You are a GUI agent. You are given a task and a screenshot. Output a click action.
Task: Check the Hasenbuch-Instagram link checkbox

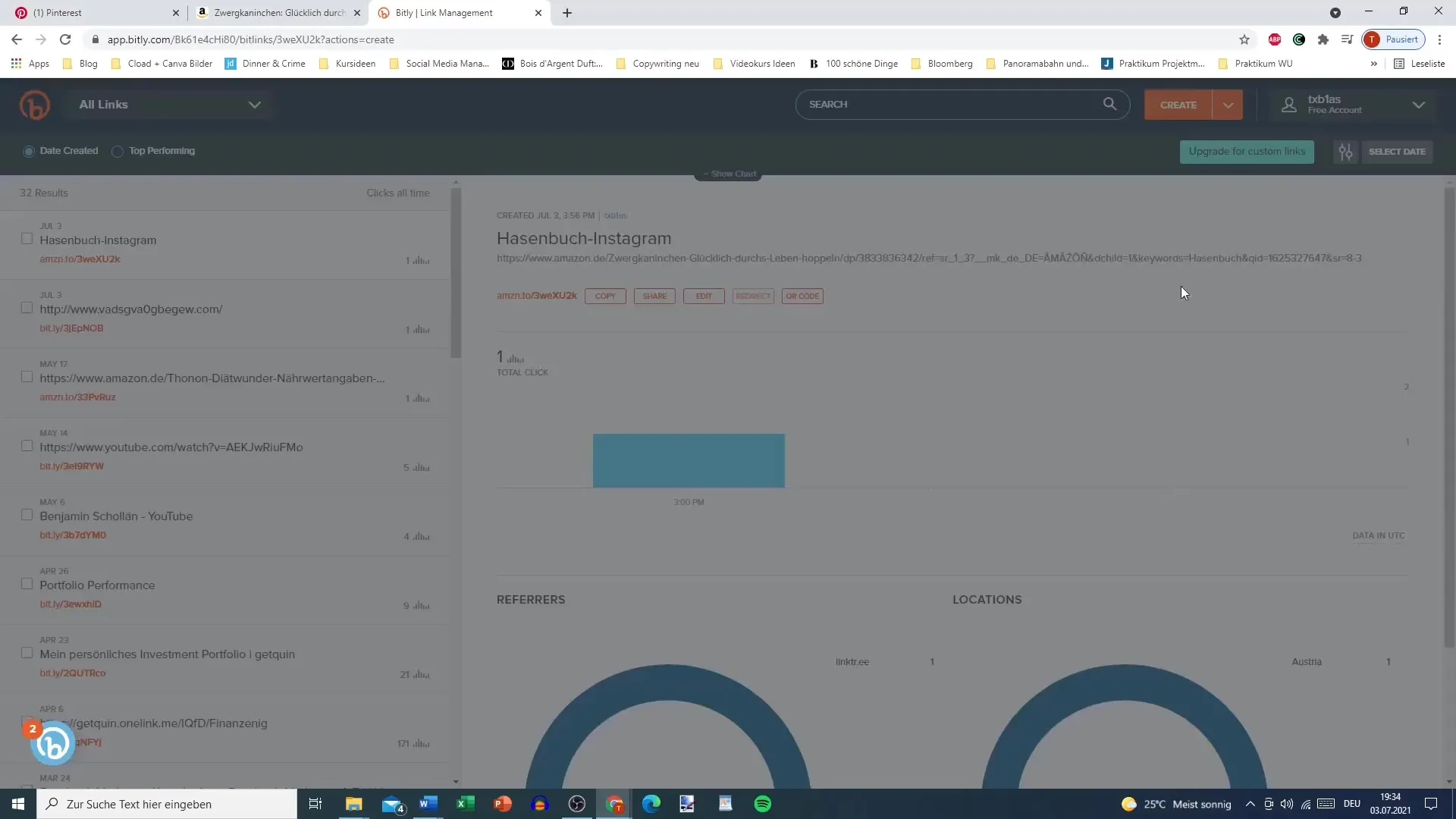[27, 239]
